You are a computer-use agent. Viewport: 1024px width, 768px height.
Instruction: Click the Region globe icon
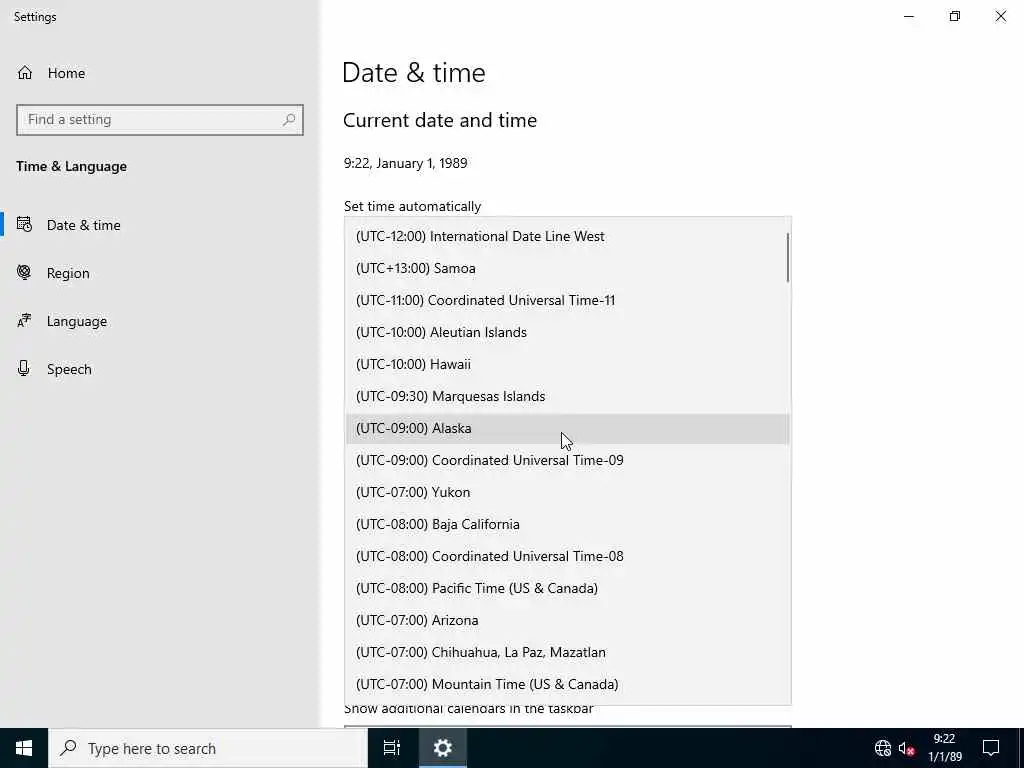click(24, 272)
